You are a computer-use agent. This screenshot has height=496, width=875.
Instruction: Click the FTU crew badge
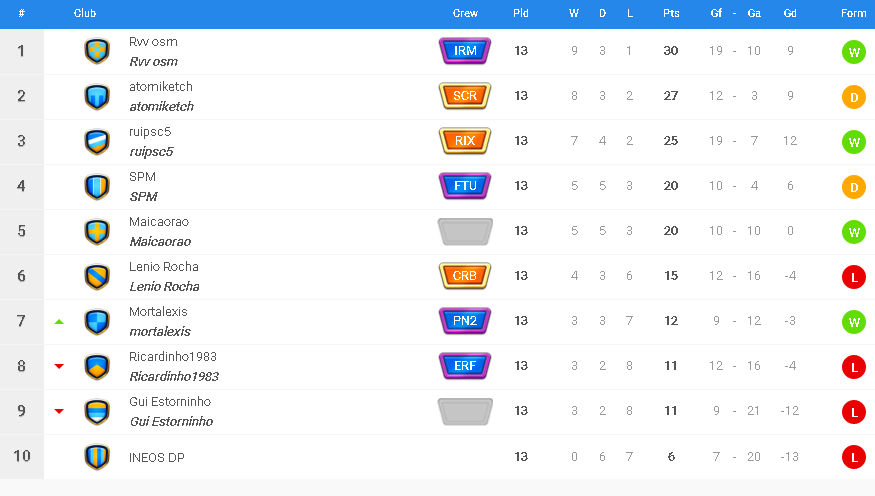[465, 186]
